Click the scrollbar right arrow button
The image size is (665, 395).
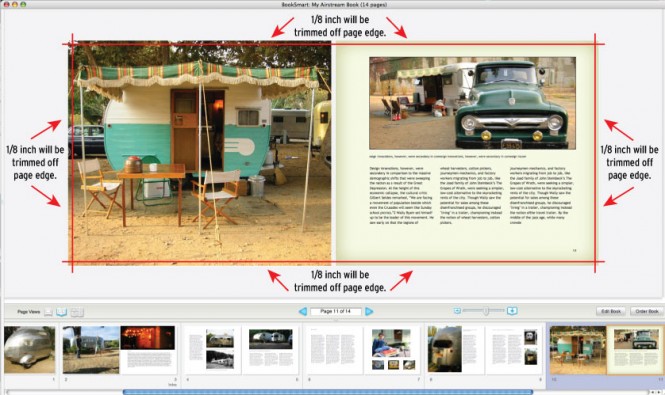click(x=660, y=392)
